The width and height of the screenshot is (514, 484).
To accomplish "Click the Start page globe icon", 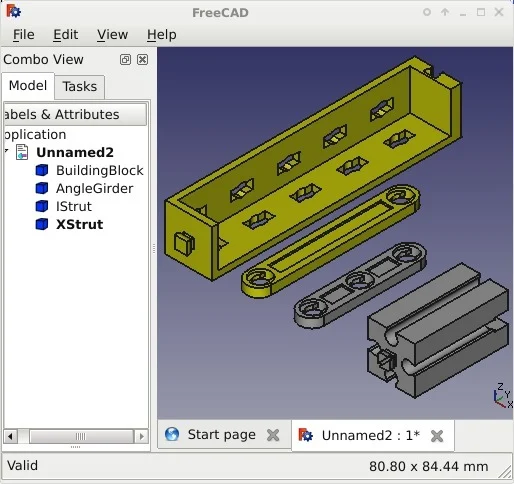I will pos(172,434).
